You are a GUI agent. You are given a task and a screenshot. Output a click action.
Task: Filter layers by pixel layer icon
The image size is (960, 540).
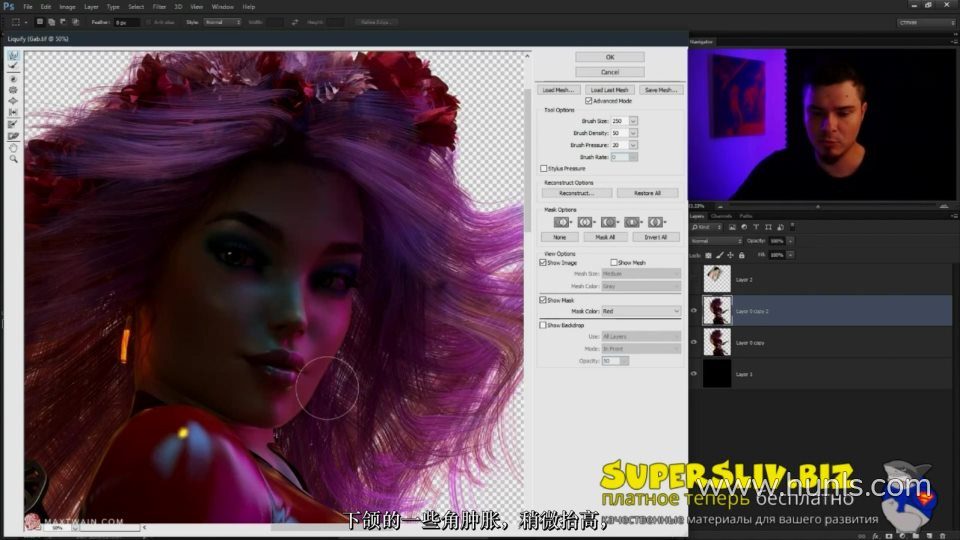click(732, 227)
